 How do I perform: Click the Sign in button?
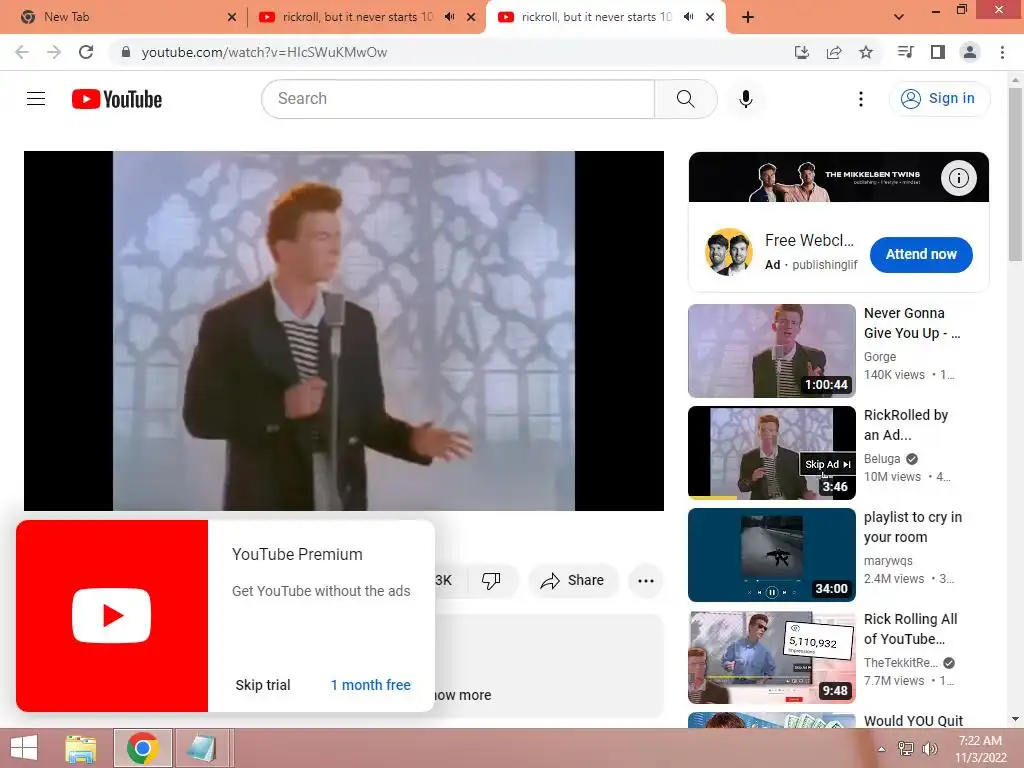939,99
